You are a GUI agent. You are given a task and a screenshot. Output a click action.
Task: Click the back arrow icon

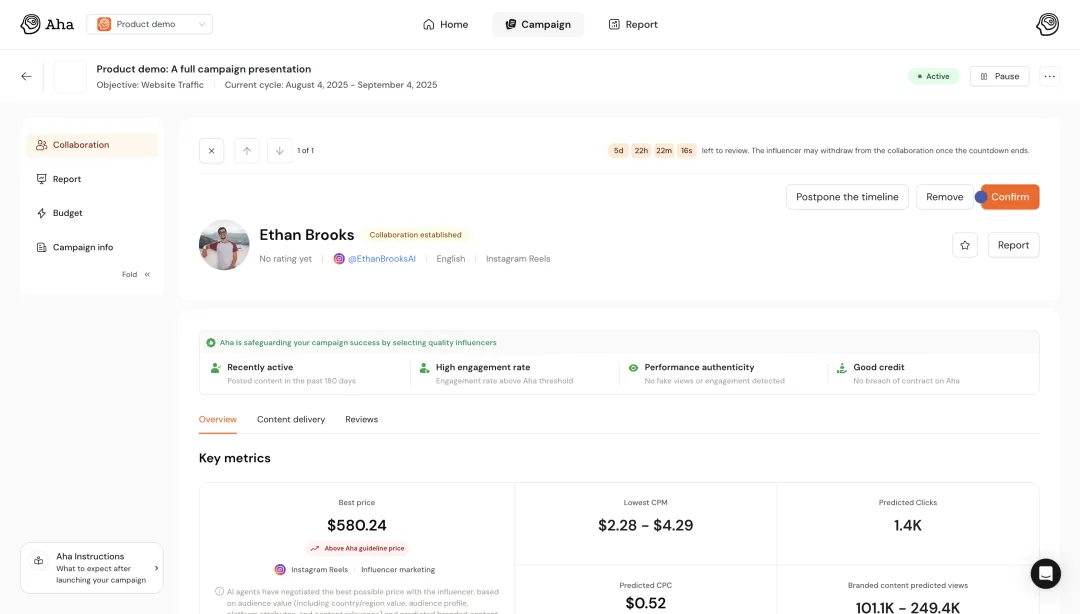[26, 76]
